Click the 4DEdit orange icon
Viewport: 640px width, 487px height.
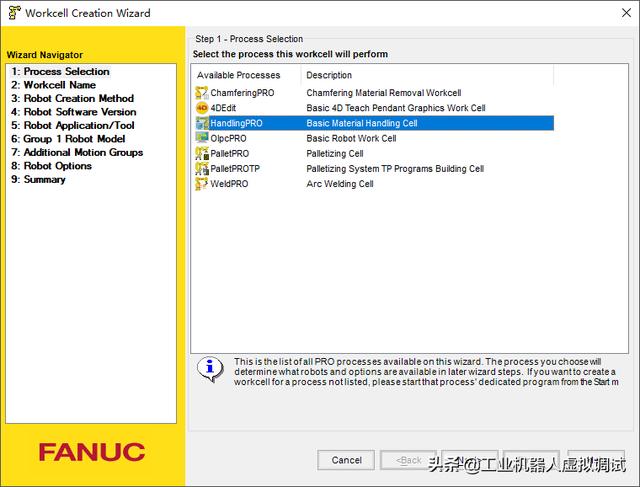point(202,108)
